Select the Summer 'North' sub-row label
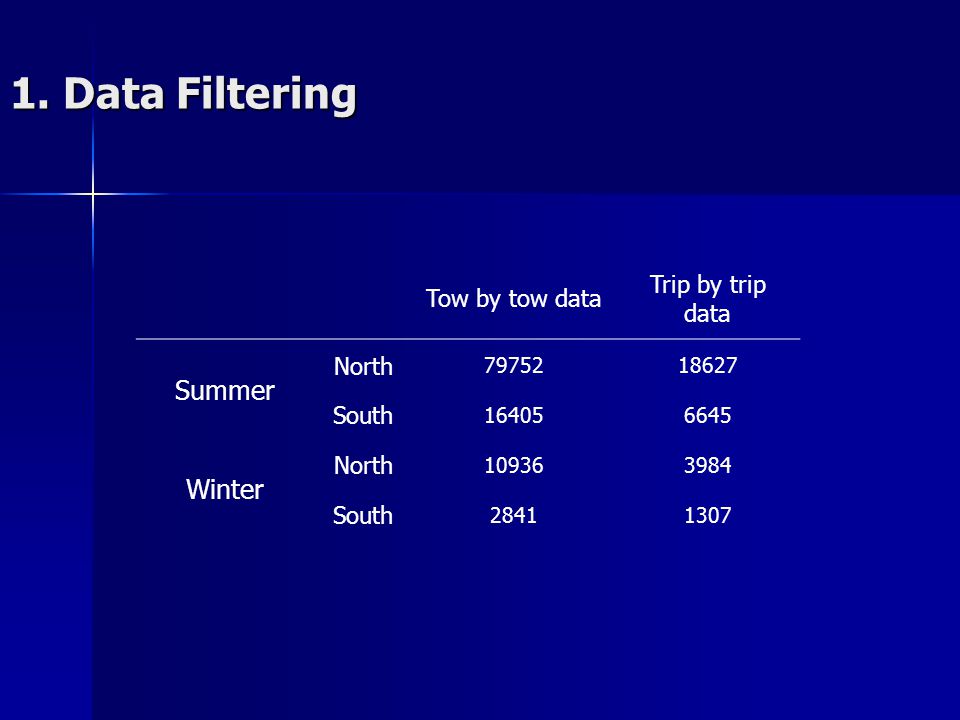This screenshot has height=720, width=960. click(x=363, y=366)
